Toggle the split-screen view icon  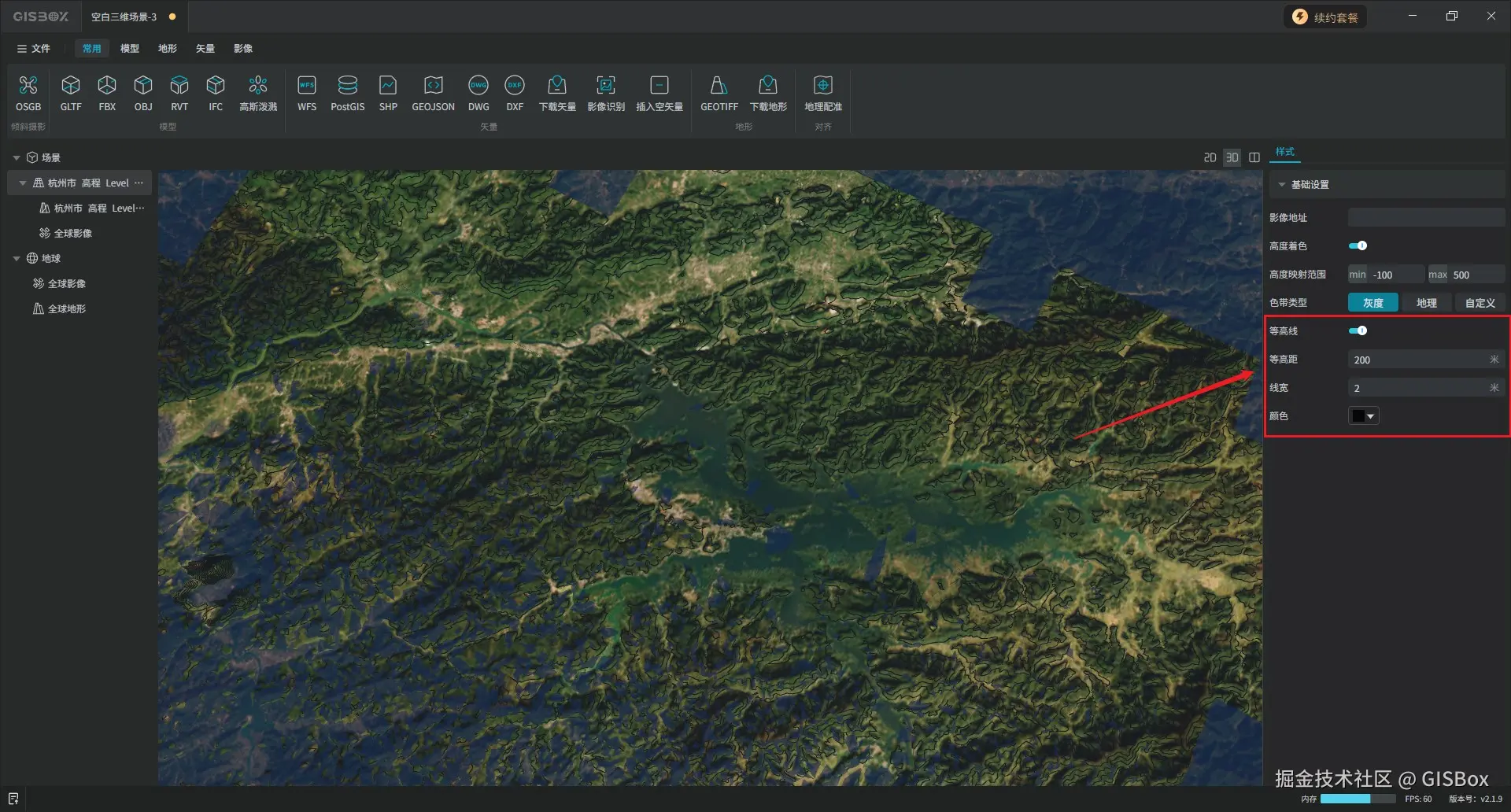click(1254, 157)
